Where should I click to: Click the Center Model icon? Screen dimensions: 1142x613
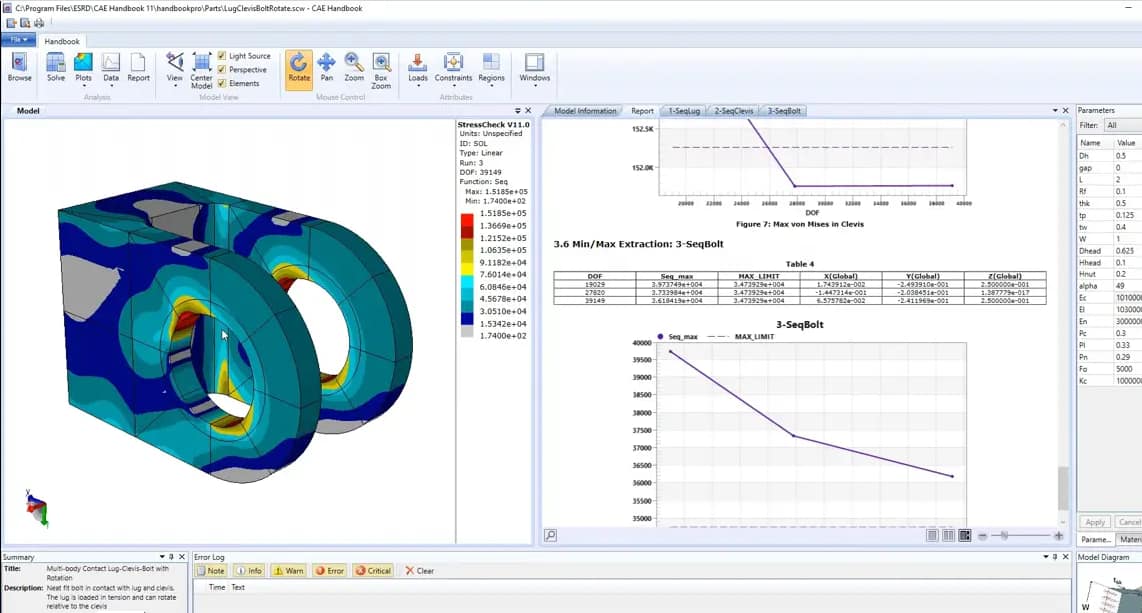[x=202, y=68]
